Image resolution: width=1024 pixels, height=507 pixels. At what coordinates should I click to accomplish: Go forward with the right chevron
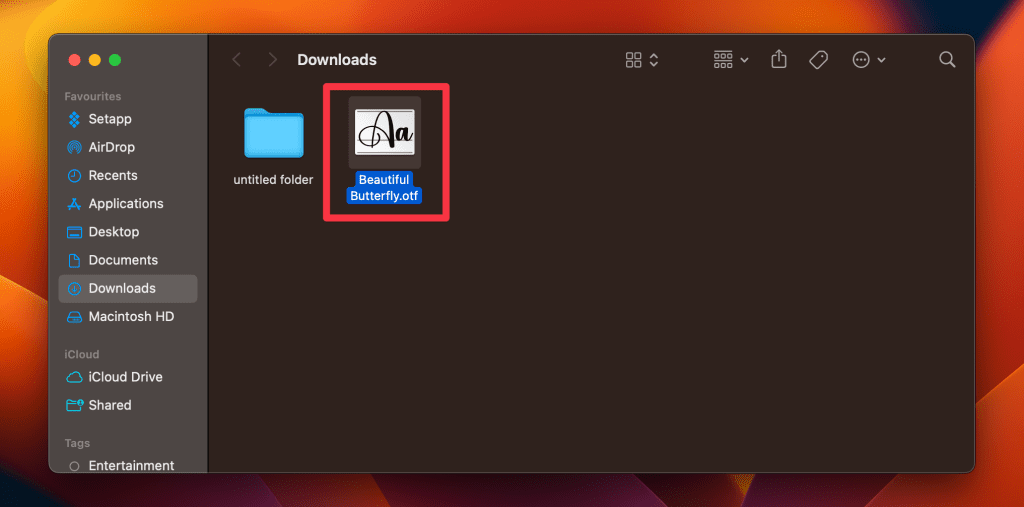click(272, 60)
